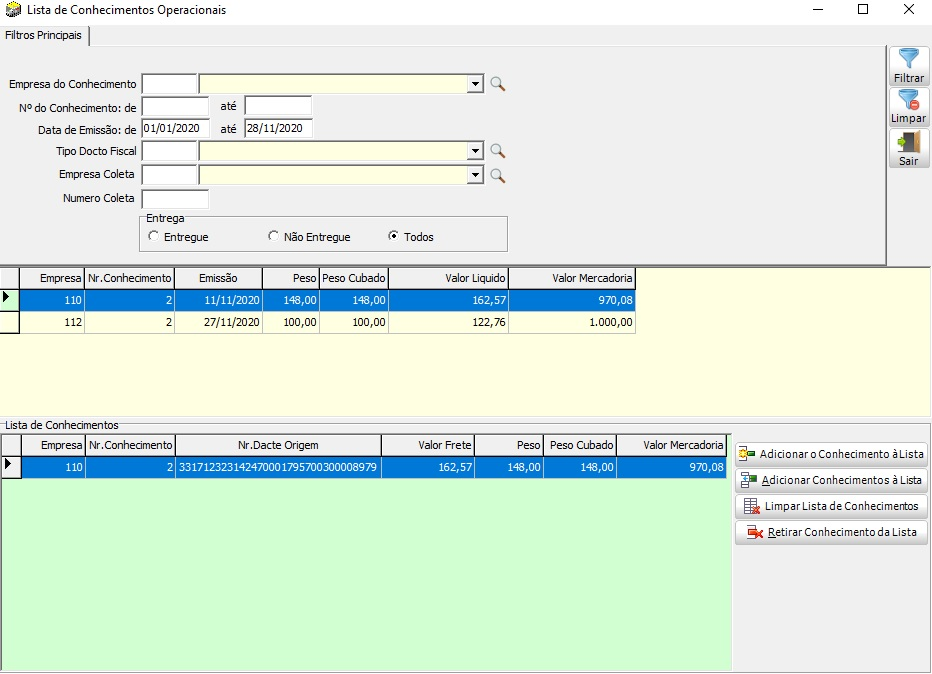Open the Empresa Coleta dropdown list
The image size is (932, 674).
click(x=475, y=175)
